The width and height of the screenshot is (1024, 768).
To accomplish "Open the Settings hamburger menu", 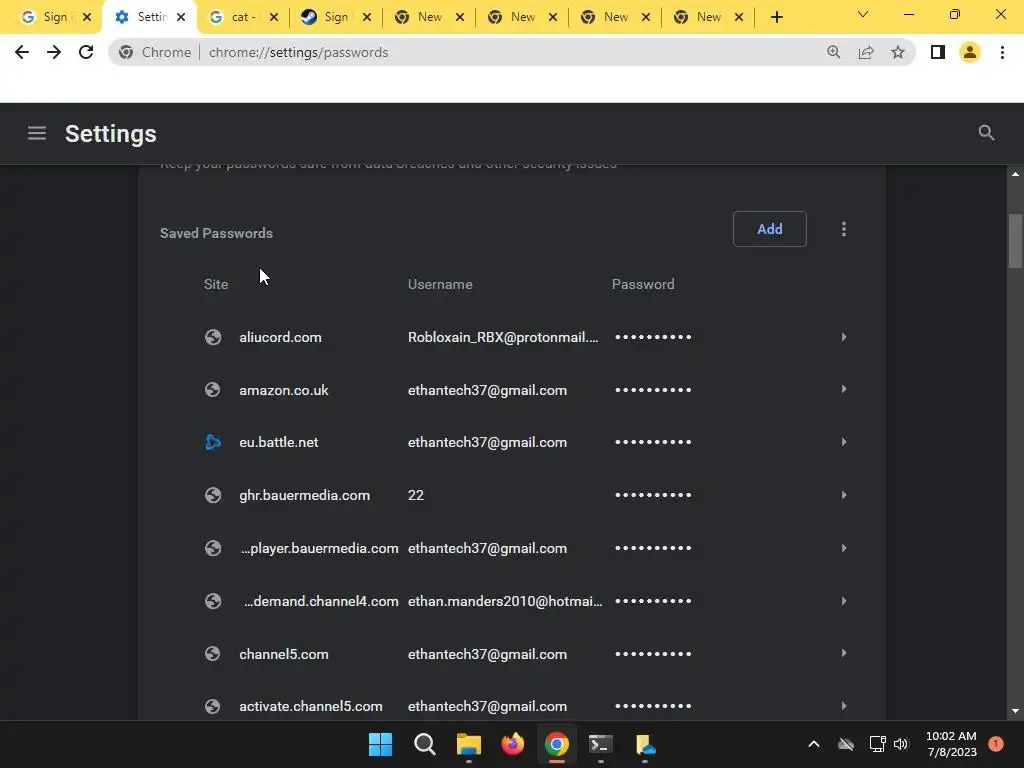I will point(37,133).
